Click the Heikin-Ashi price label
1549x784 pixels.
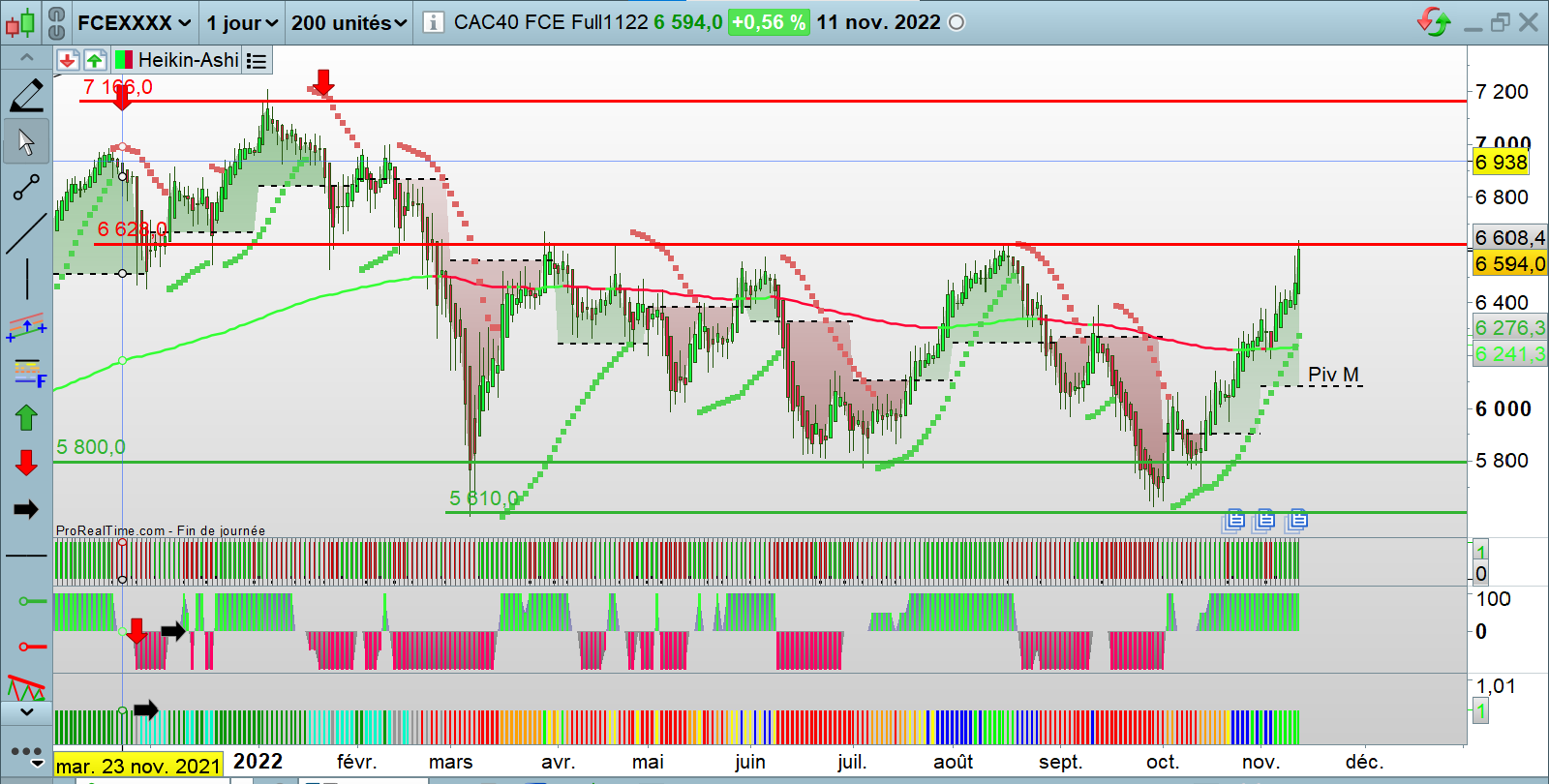pos(188,60)
